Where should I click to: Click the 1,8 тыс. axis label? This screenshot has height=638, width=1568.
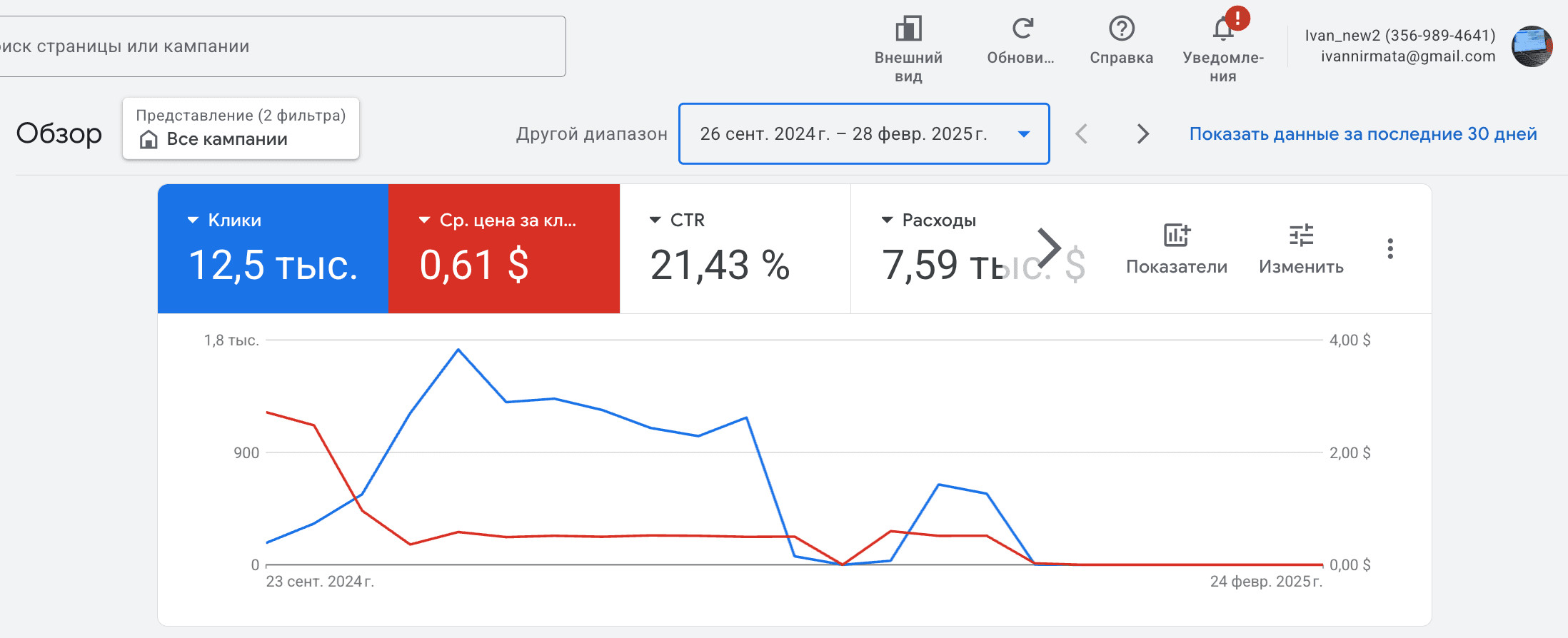231,340
